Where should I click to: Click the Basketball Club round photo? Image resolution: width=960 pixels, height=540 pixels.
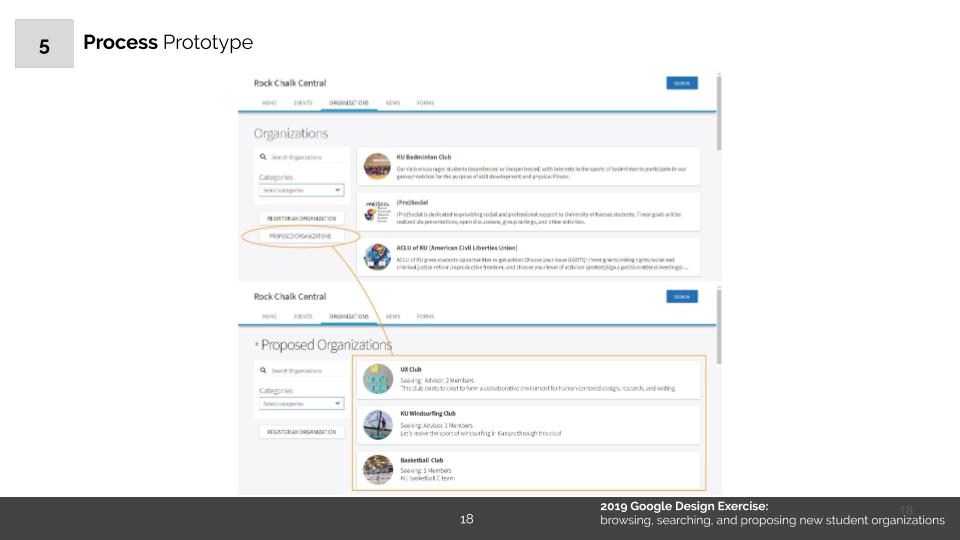click(x=378, y=468)
